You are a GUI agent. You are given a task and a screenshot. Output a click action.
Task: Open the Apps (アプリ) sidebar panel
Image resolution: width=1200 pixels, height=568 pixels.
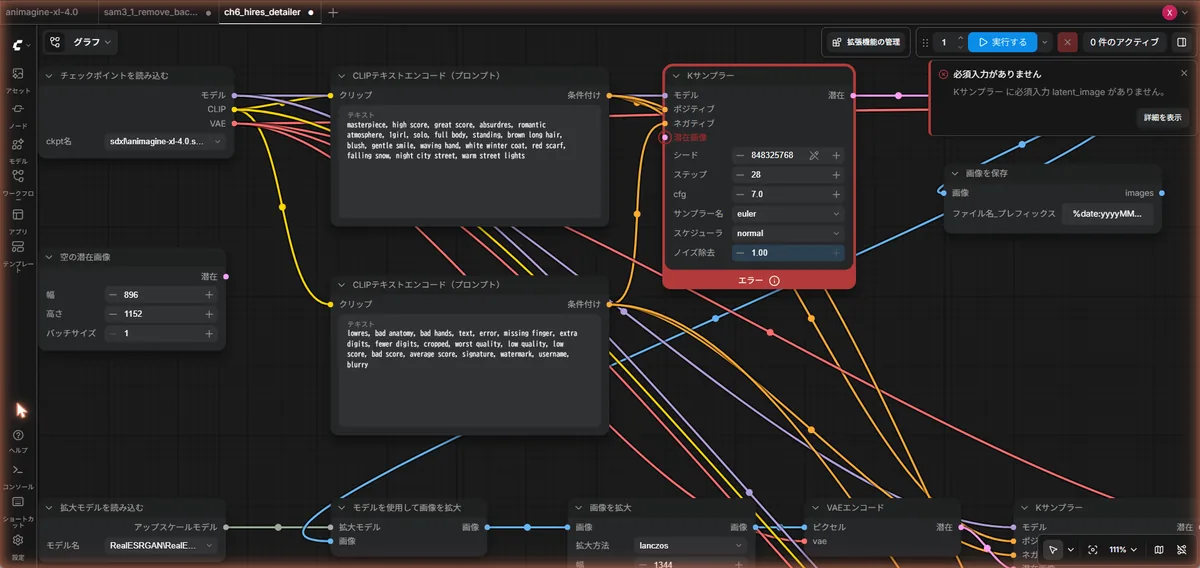click(x=17, y=219)
